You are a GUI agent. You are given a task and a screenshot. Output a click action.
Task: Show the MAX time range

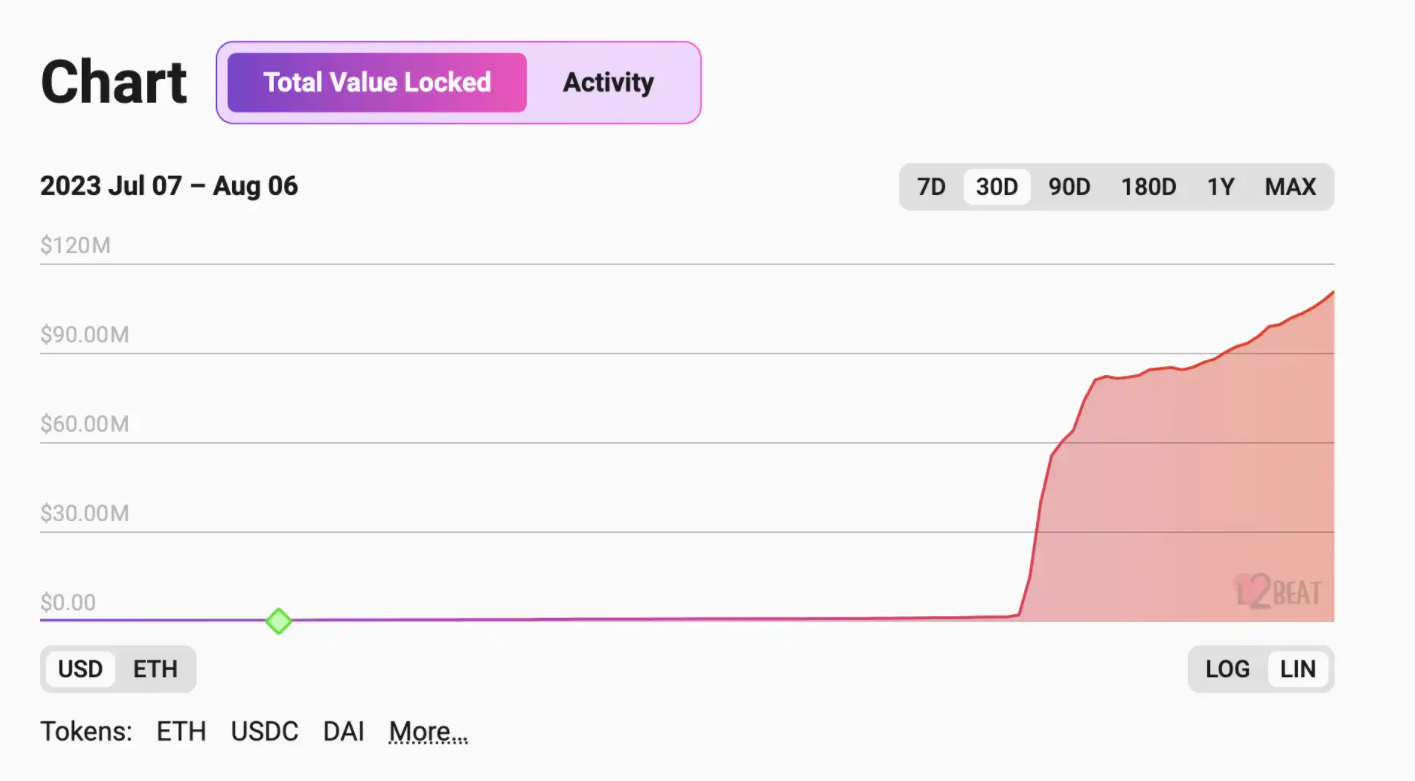pos(1290,187)
